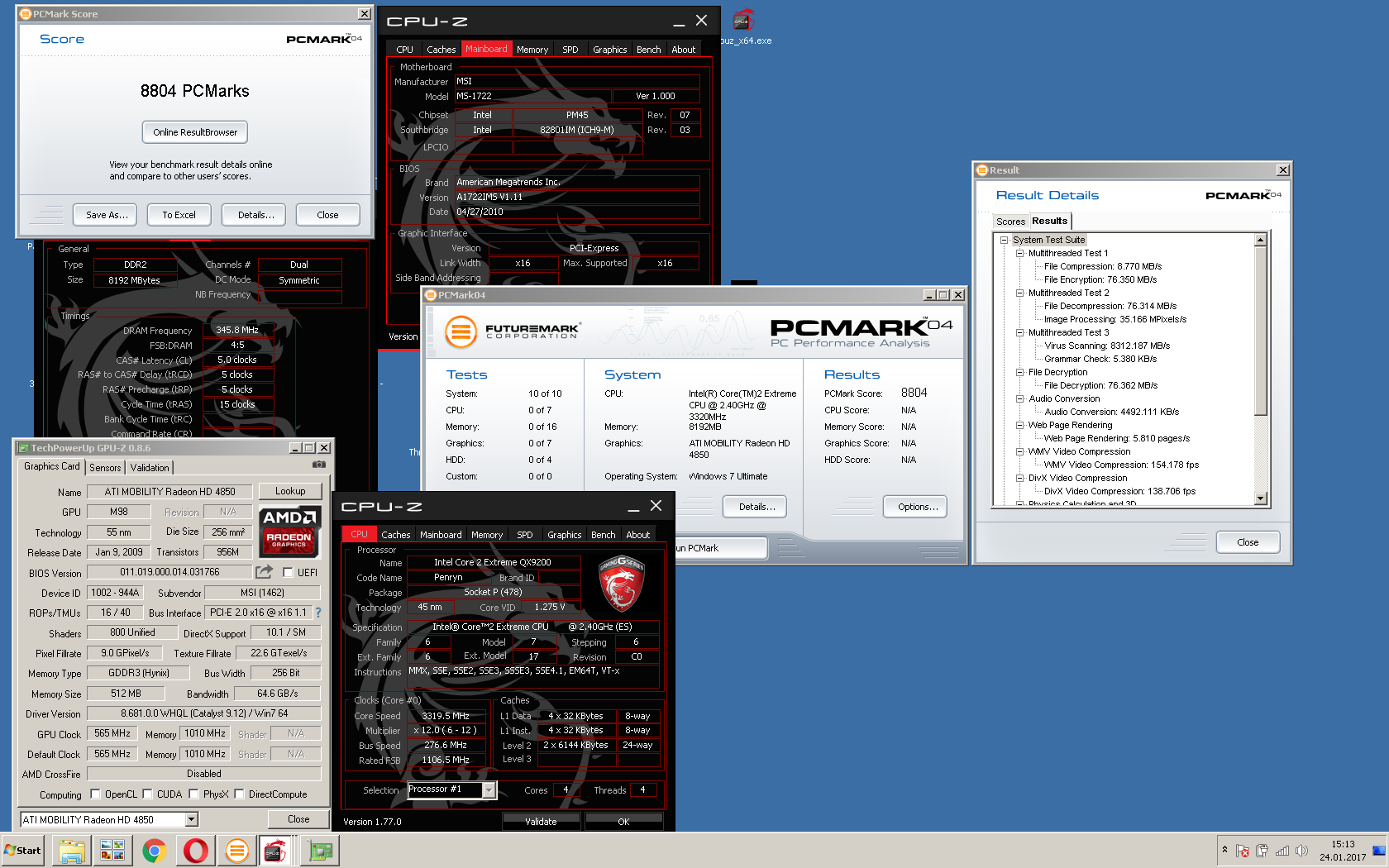Open the cpuz_x64.exe desktop icon
This screenshot has height=868, width=1389.
[x=743, y=25]
